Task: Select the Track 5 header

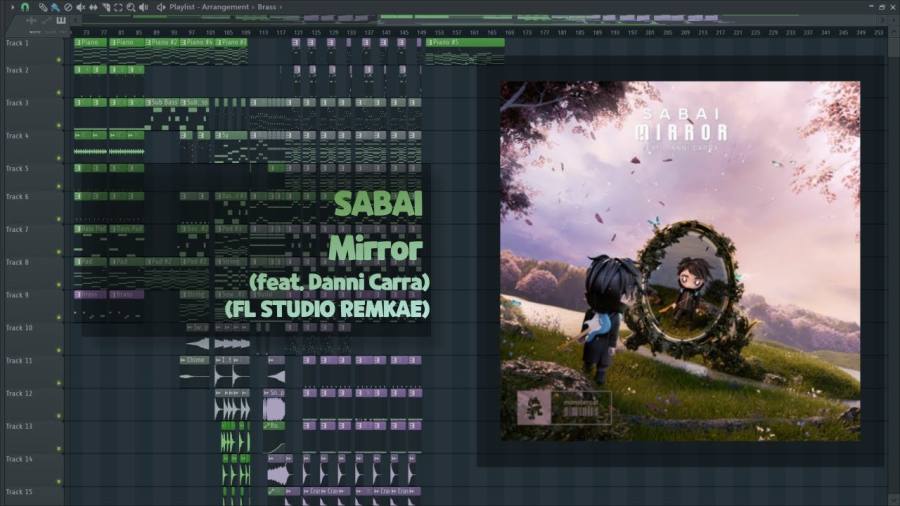Action: pyautogui.click(x=32, y=177)
